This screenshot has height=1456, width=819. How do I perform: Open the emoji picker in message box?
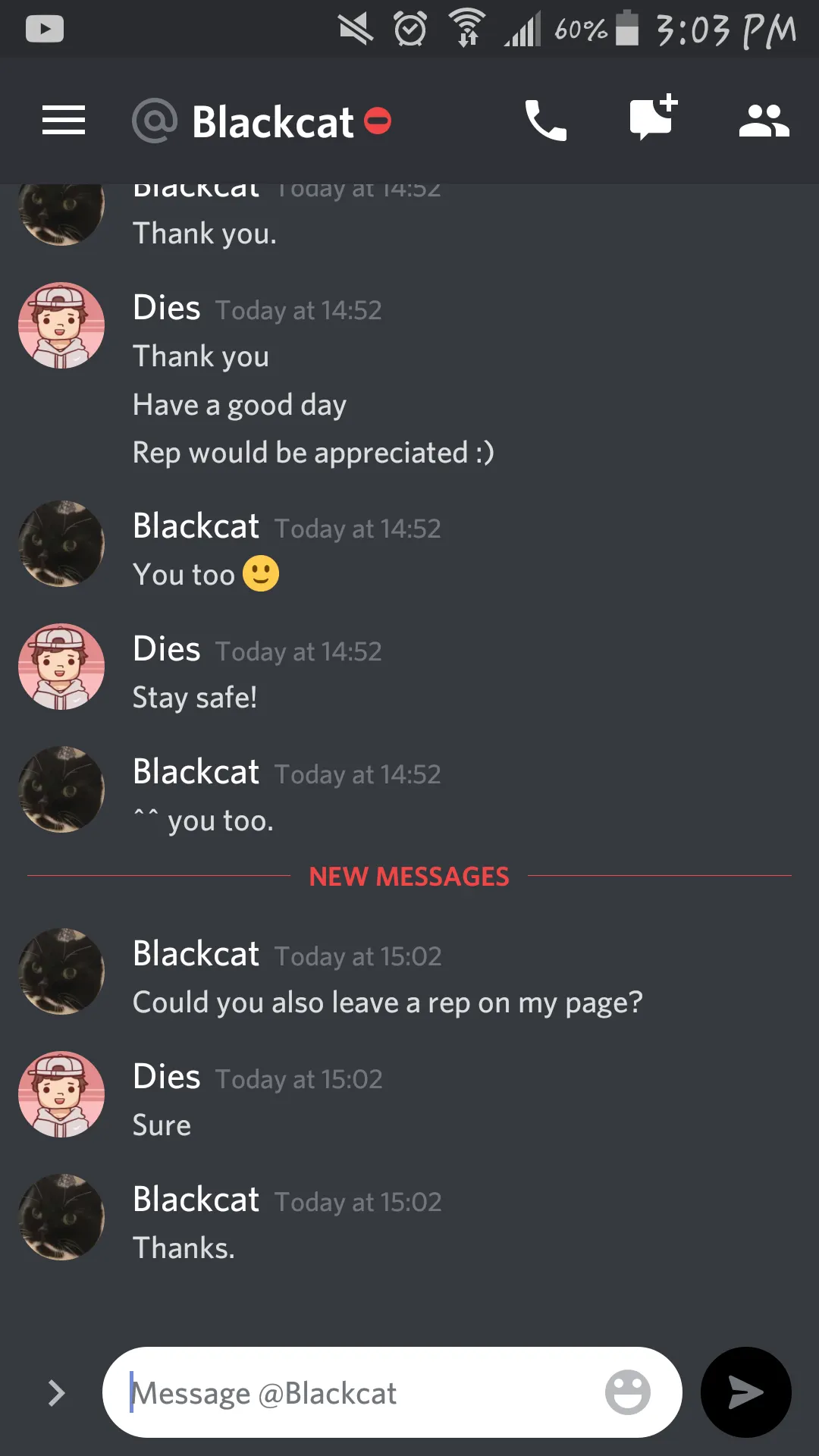click(628, 1392)
